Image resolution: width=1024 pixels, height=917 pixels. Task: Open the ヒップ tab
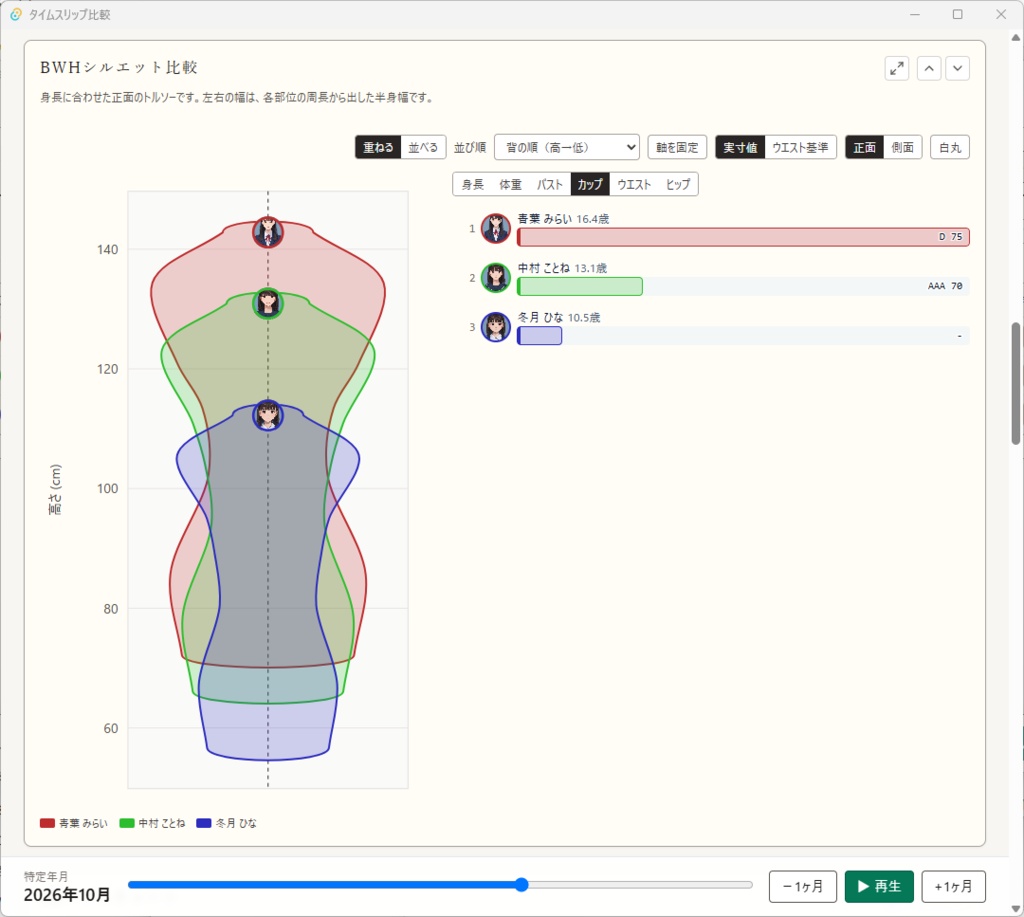coord(678,184)
